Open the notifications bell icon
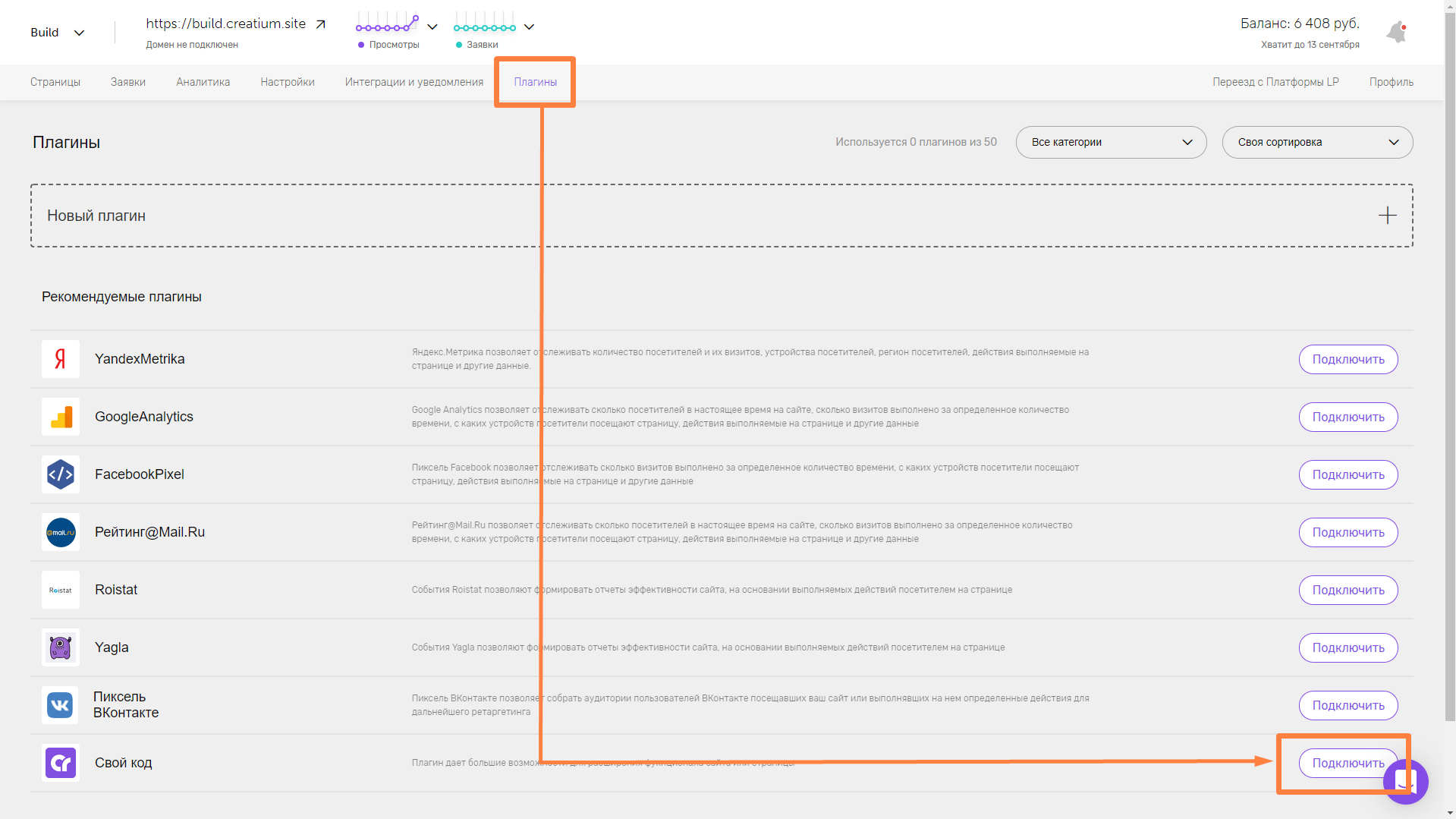 [1397, 32]
